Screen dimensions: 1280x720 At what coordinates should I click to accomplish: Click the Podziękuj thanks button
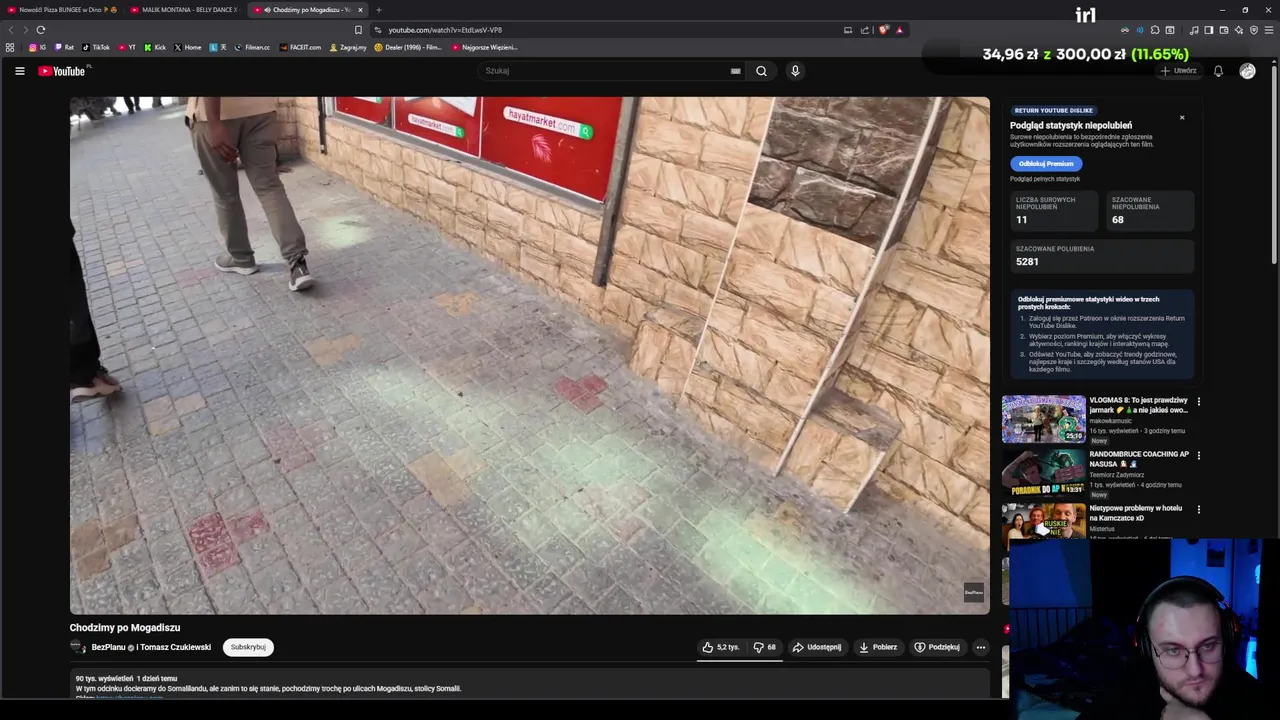tap(937, 647)
